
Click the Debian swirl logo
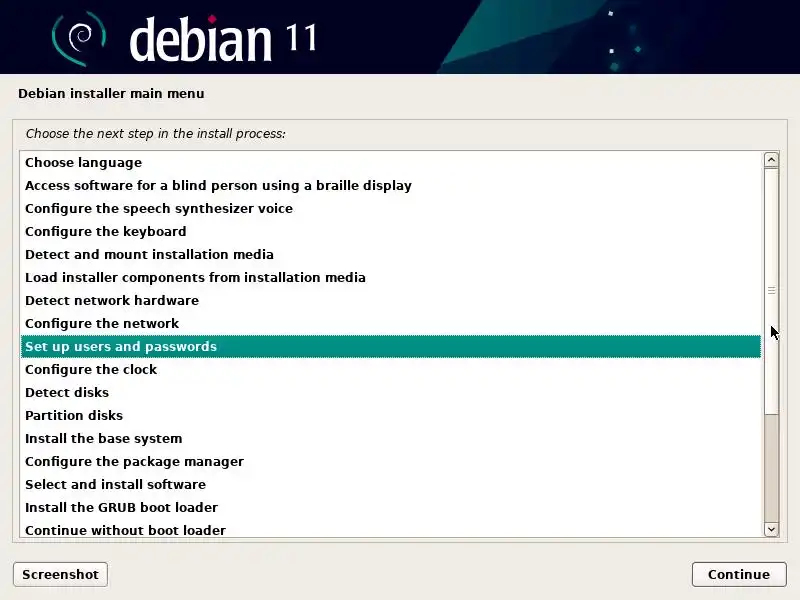point(79,39)
